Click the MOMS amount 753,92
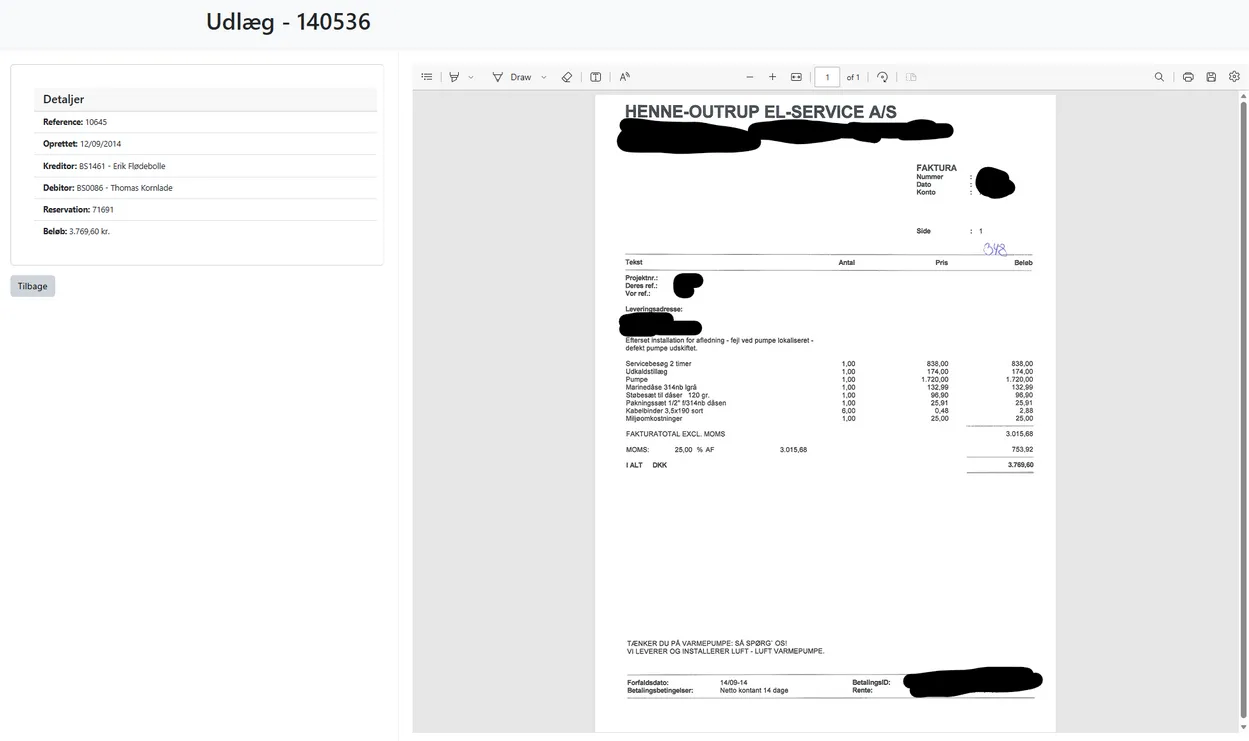The width and height of the screenshot is (1249, 741). (x=1022, y=450)
